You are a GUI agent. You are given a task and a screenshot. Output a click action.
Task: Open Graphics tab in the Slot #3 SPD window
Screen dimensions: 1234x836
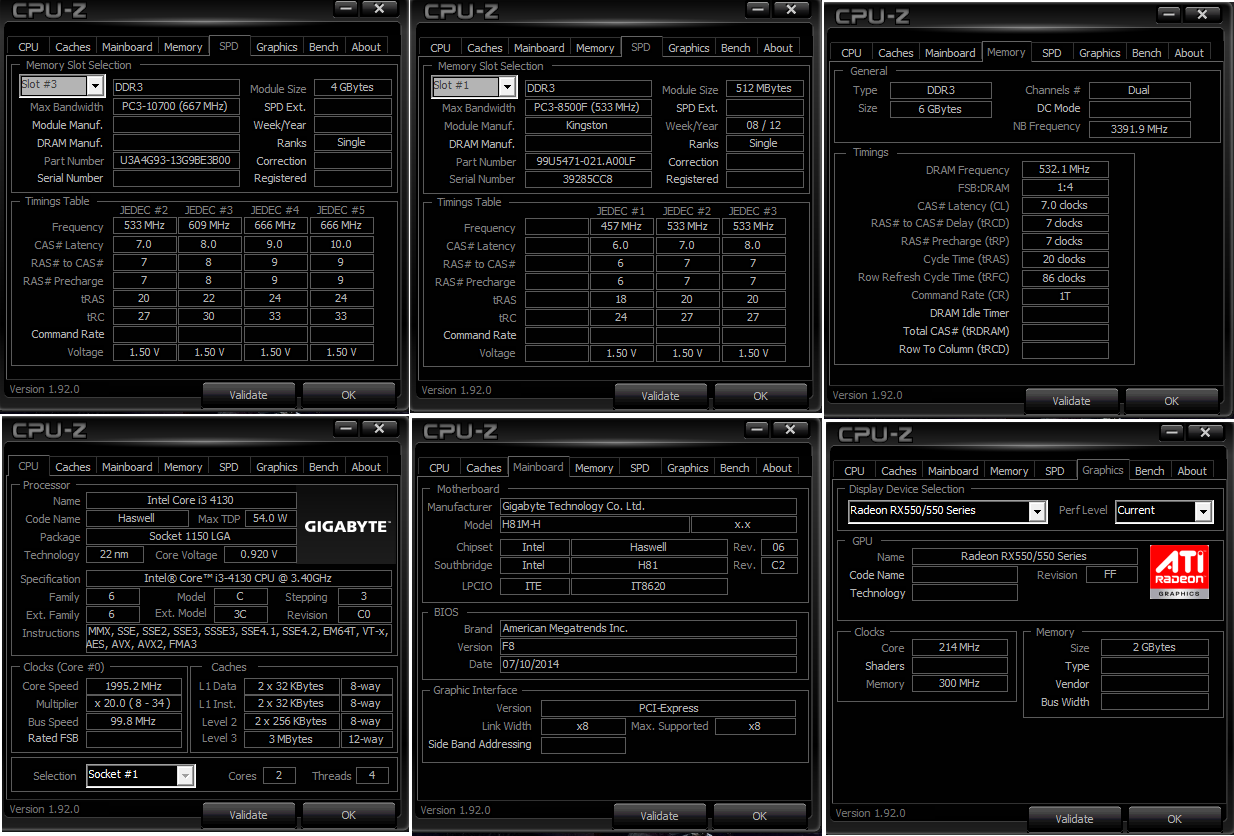[x=277, y=47]
